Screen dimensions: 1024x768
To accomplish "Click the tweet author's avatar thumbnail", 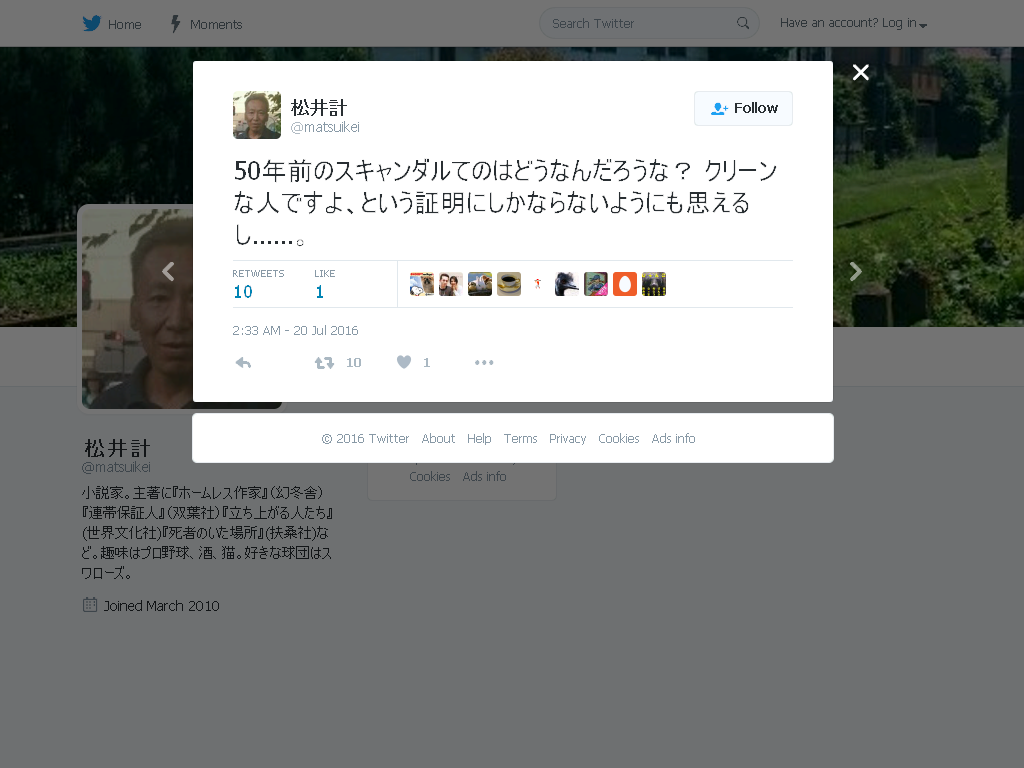I will pyautogui.click(x=257, y=115).
